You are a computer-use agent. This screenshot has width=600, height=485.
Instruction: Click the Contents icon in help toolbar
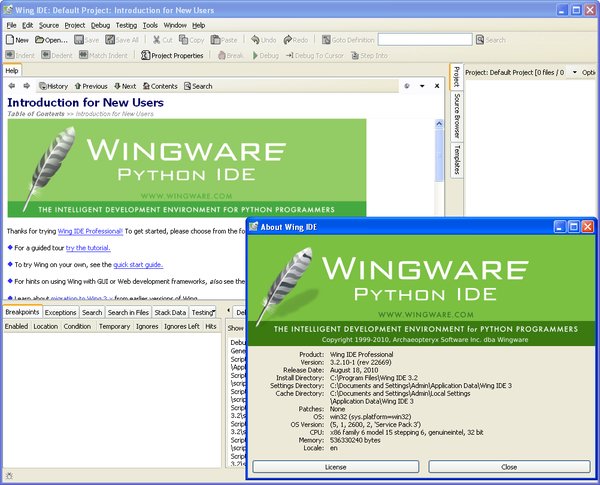[158, 86]
